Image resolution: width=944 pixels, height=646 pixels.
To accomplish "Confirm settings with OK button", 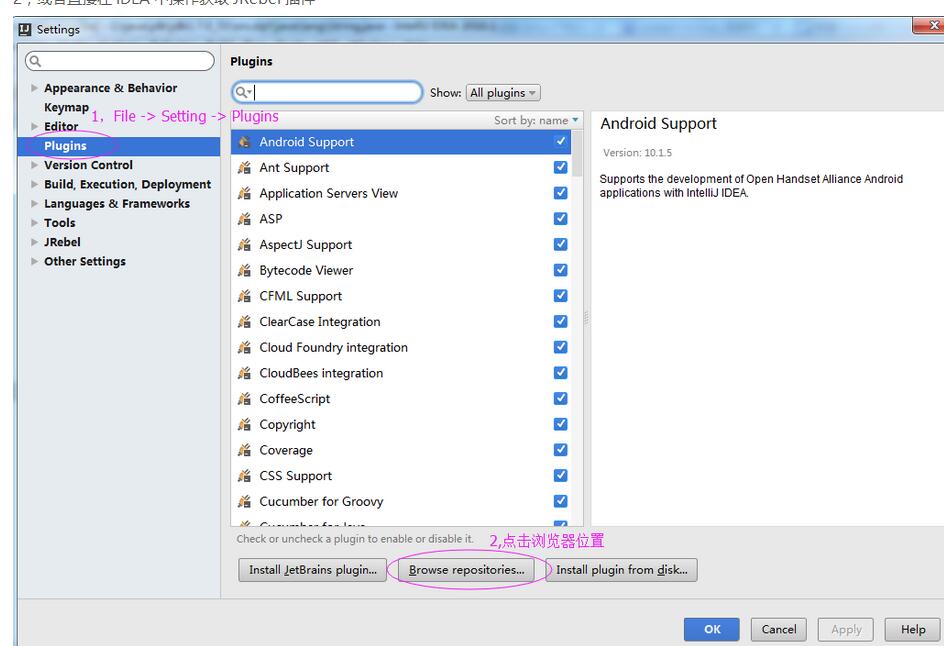I will [712, 629].
